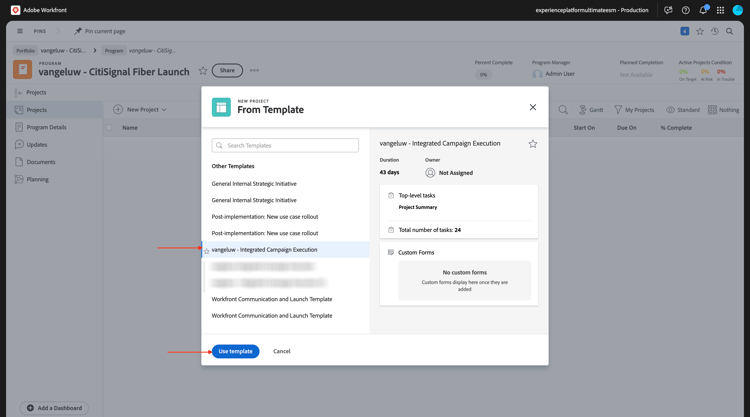The width and height of the screenshot is (750, 417).
Task: Open the user avatar in top bar
Action: click(738, 10)
